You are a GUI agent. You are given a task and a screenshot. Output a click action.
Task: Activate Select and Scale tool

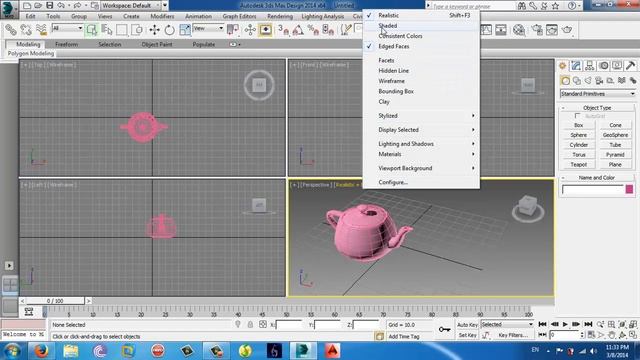[x=184, y=30]
